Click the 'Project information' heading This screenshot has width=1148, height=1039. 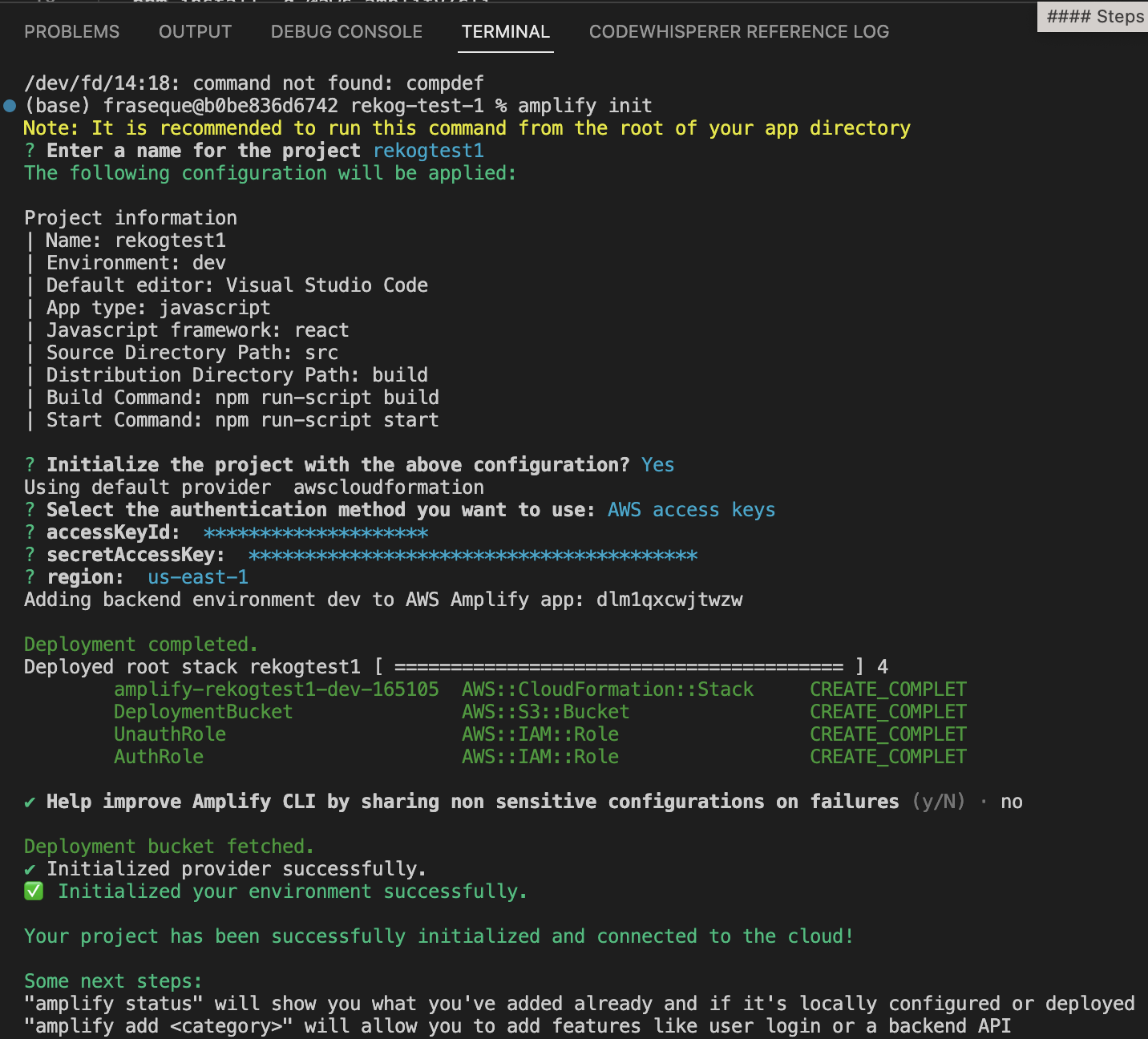[x=131, y=218]
